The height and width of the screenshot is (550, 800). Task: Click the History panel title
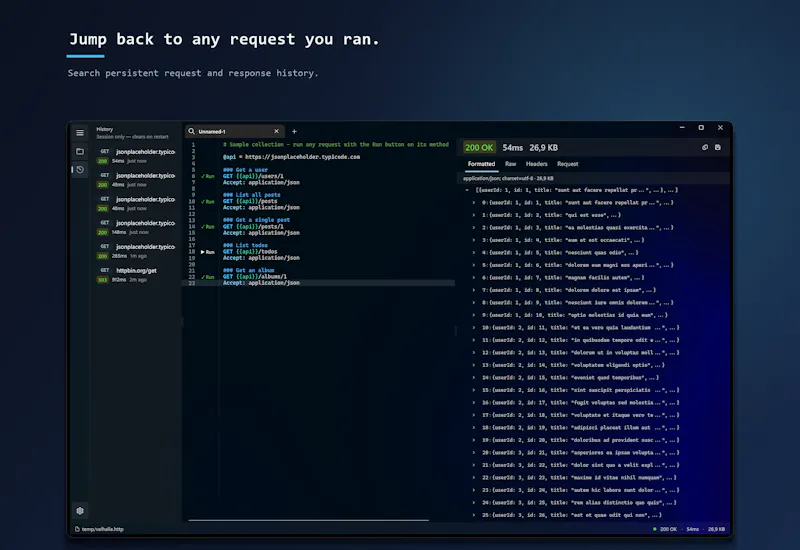point(105,129)
